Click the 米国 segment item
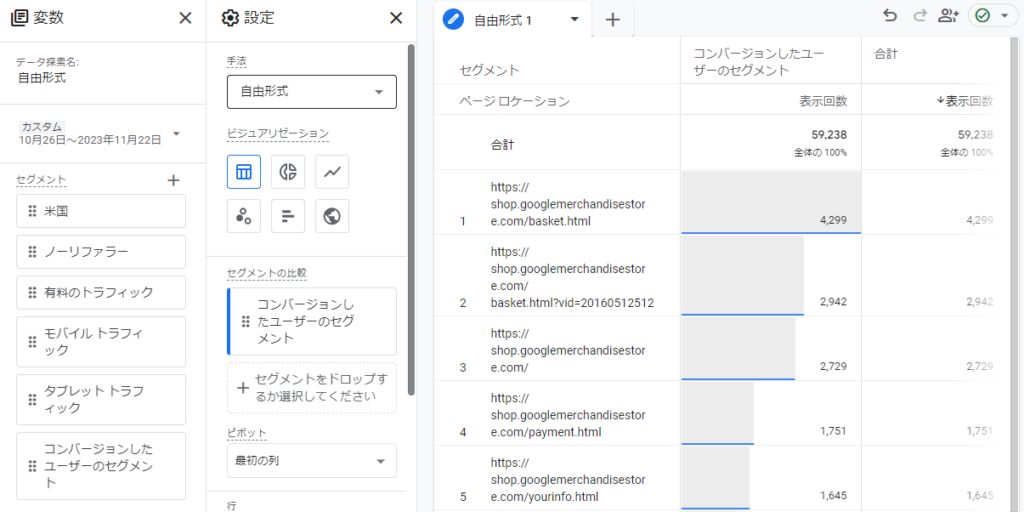The image size is (1024, 512). [101, 211]
